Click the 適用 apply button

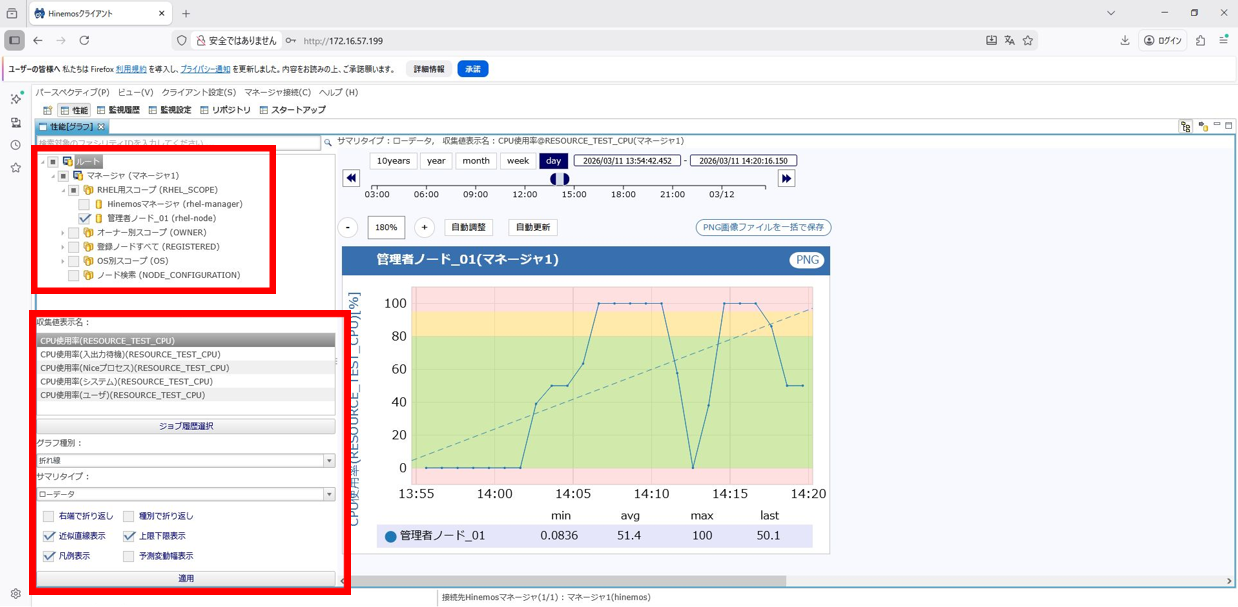[186, 578]
